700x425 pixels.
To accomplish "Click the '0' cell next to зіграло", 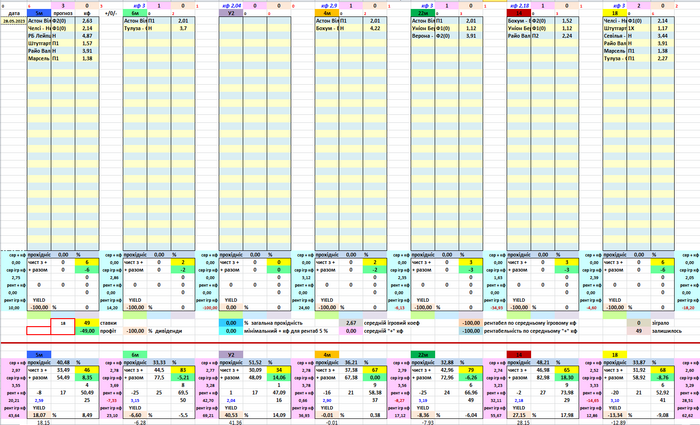I will pos(639,323).
